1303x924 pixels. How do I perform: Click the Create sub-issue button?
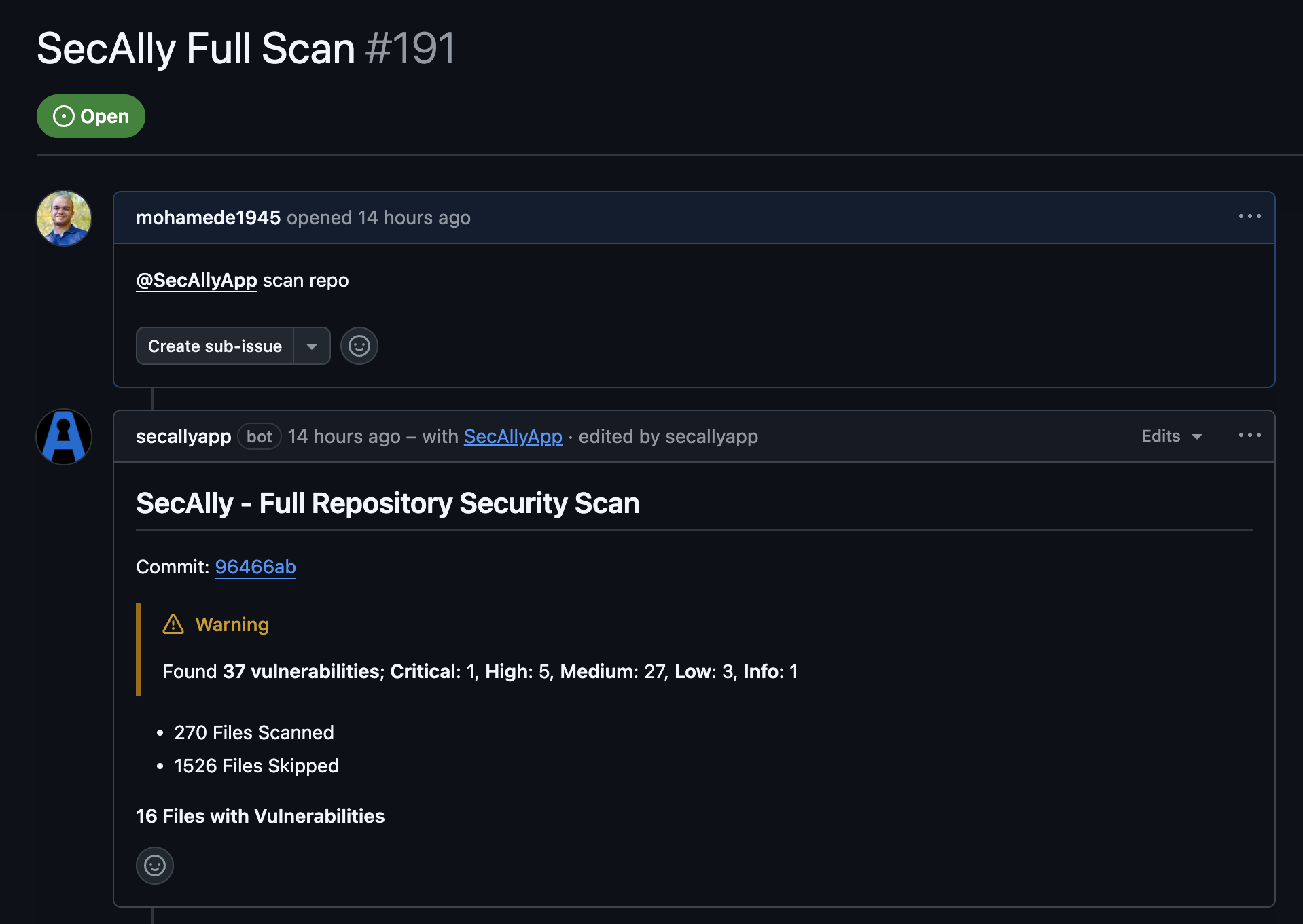[x=214, y=346]
